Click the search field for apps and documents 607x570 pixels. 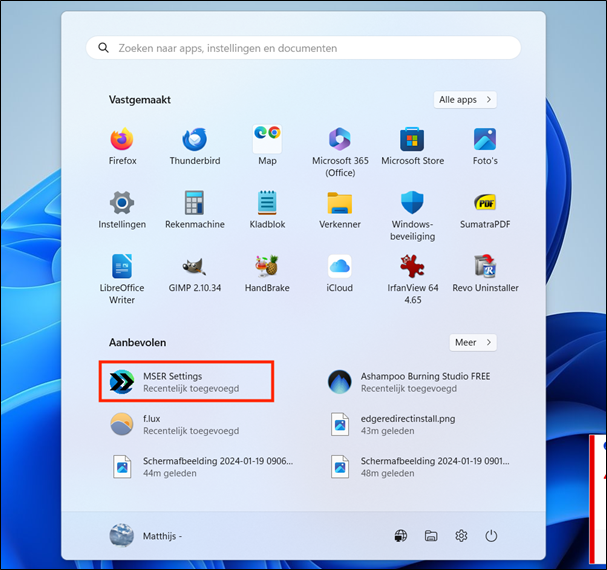coord(304,48)
